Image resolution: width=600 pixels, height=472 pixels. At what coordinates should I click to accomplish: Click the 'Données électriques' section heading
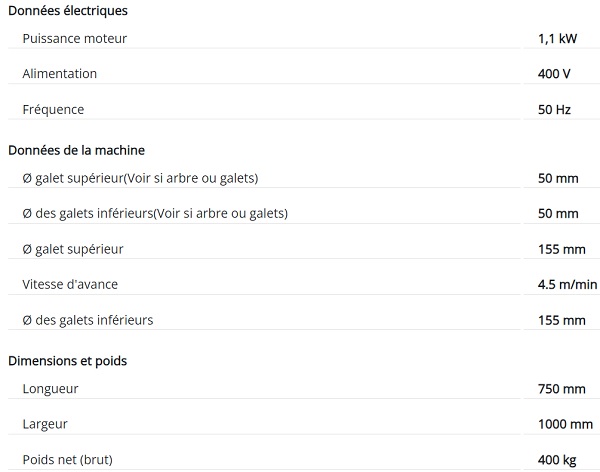(67, 11)
